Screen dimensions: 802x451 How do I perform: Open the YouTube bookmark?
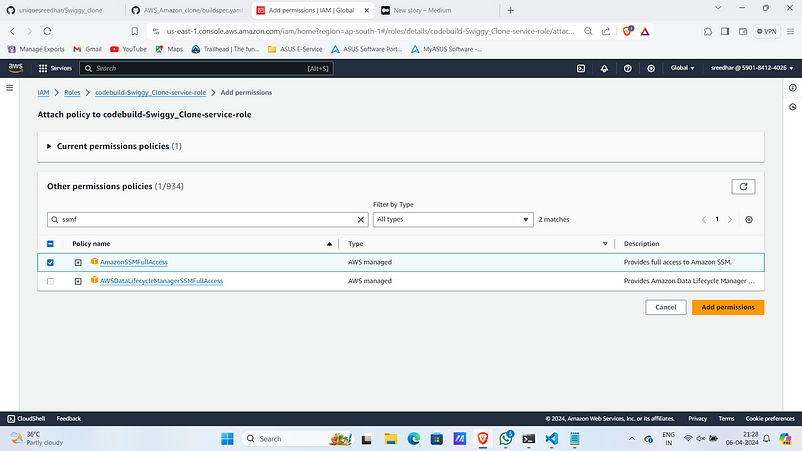pos(128,49)
